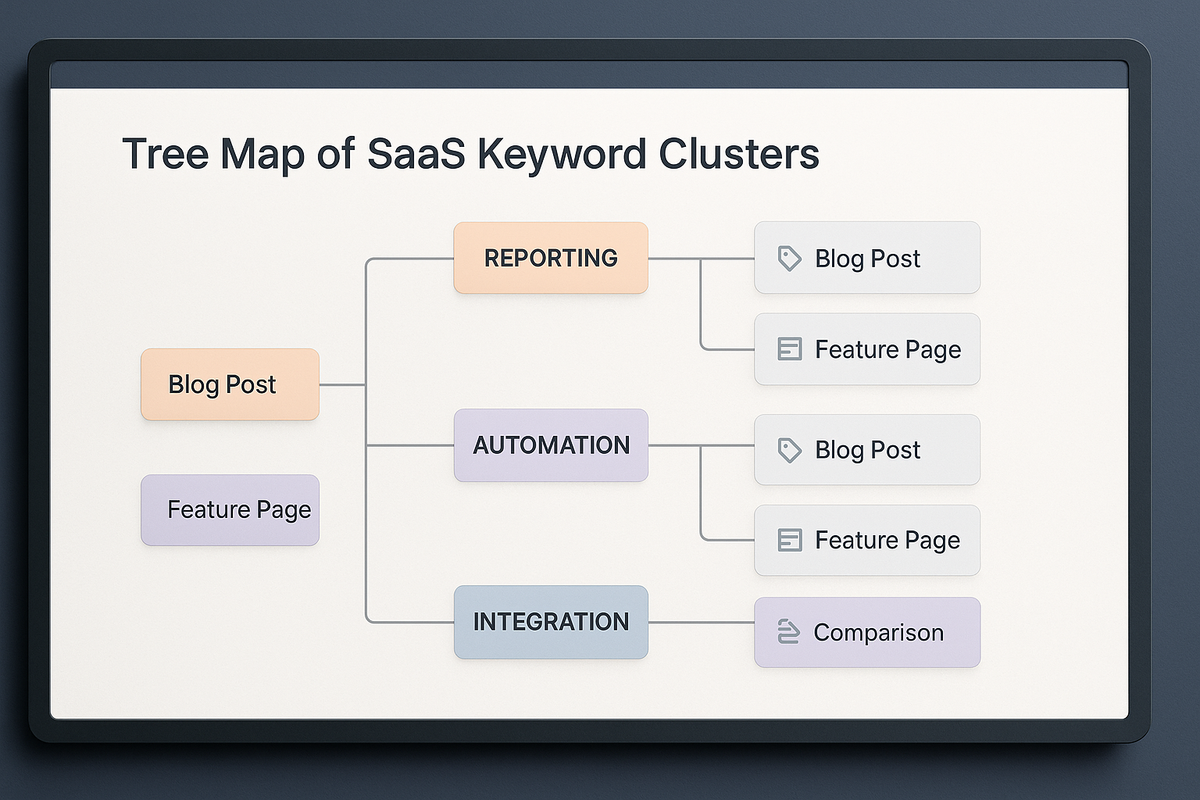Click the REPORTING heading label
The width and height of the screenshot is (1200, 800).
[x=550, y=258]
